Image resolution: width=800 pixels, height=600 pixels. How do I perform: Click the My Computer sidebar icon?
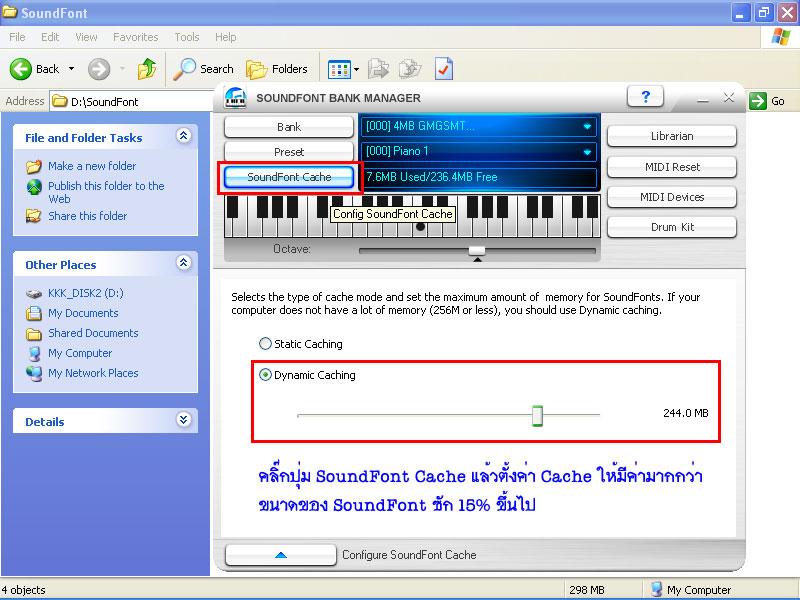34,353
